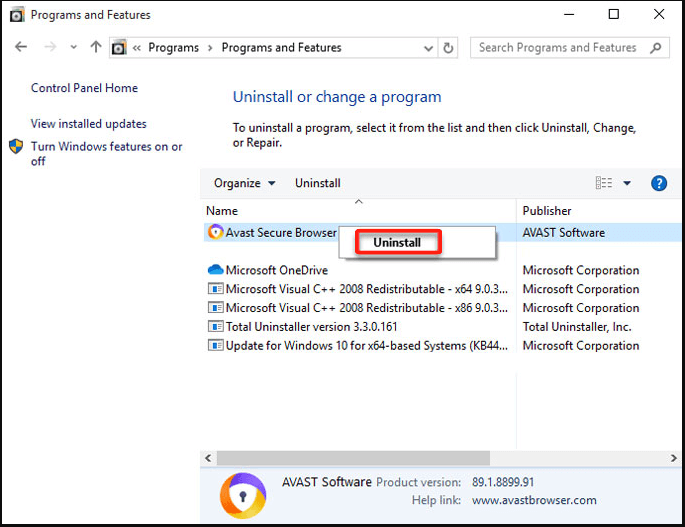Screen dimensions: 685x527
Task: Click the search magnifier icon
Action: pos(655,48)
